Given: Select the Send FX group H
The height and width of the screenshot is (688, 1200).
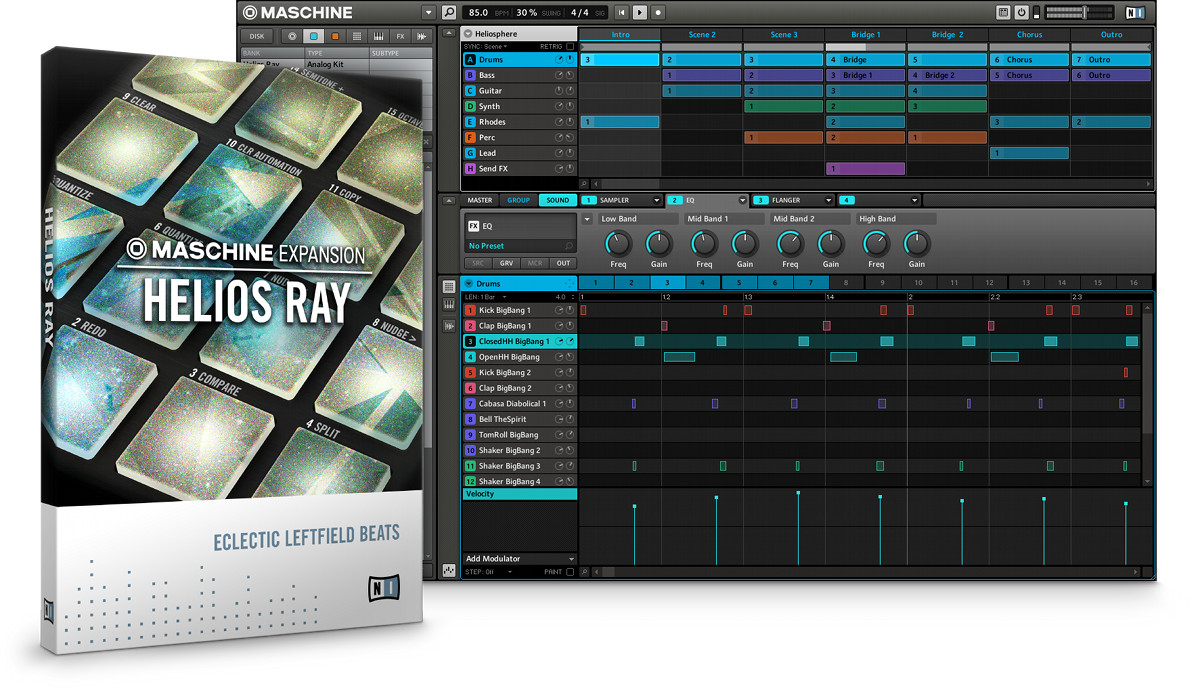Looking at the screenshot, I should point(519,169).
